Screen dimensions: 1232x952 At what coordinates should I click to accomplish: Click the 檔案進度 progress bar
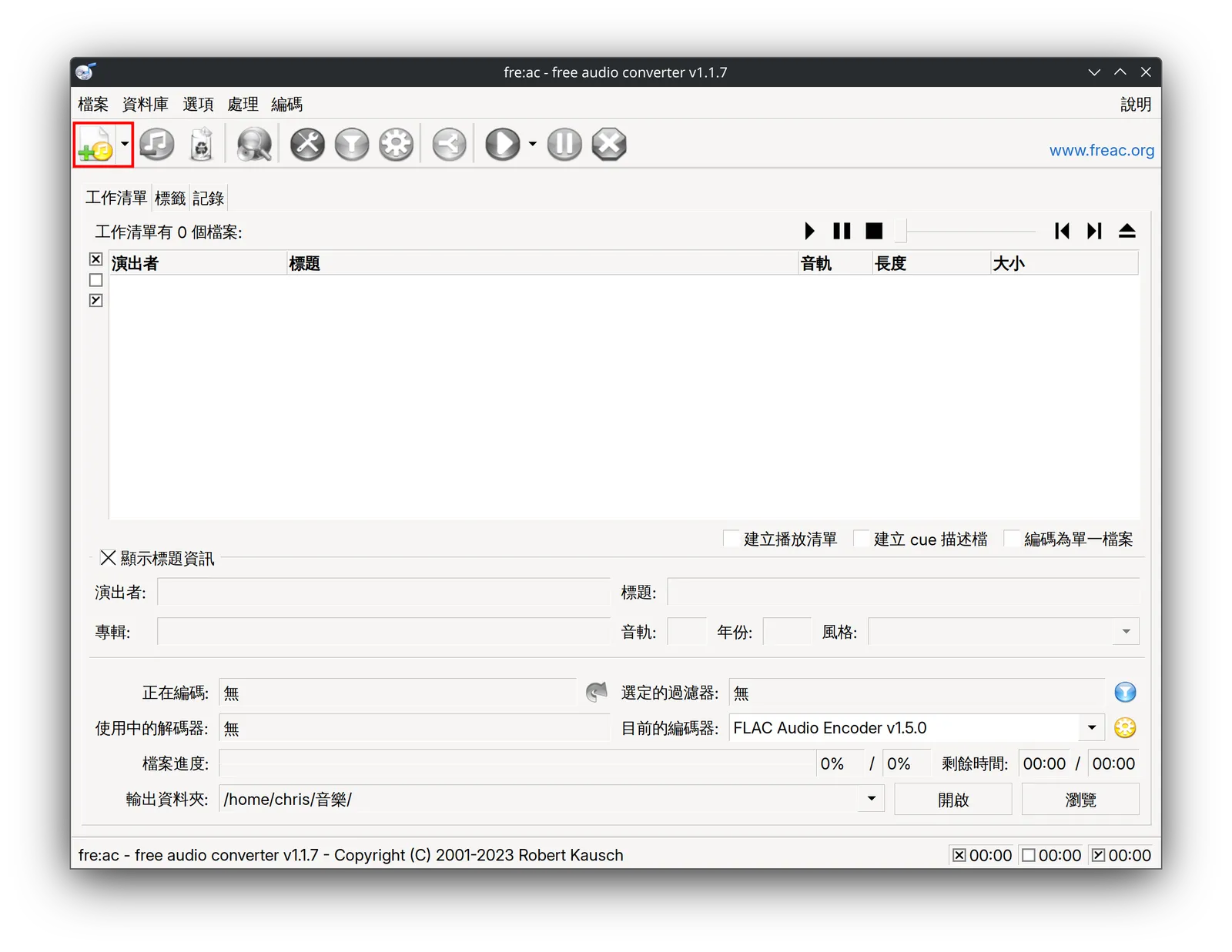[x=517, y=763]
